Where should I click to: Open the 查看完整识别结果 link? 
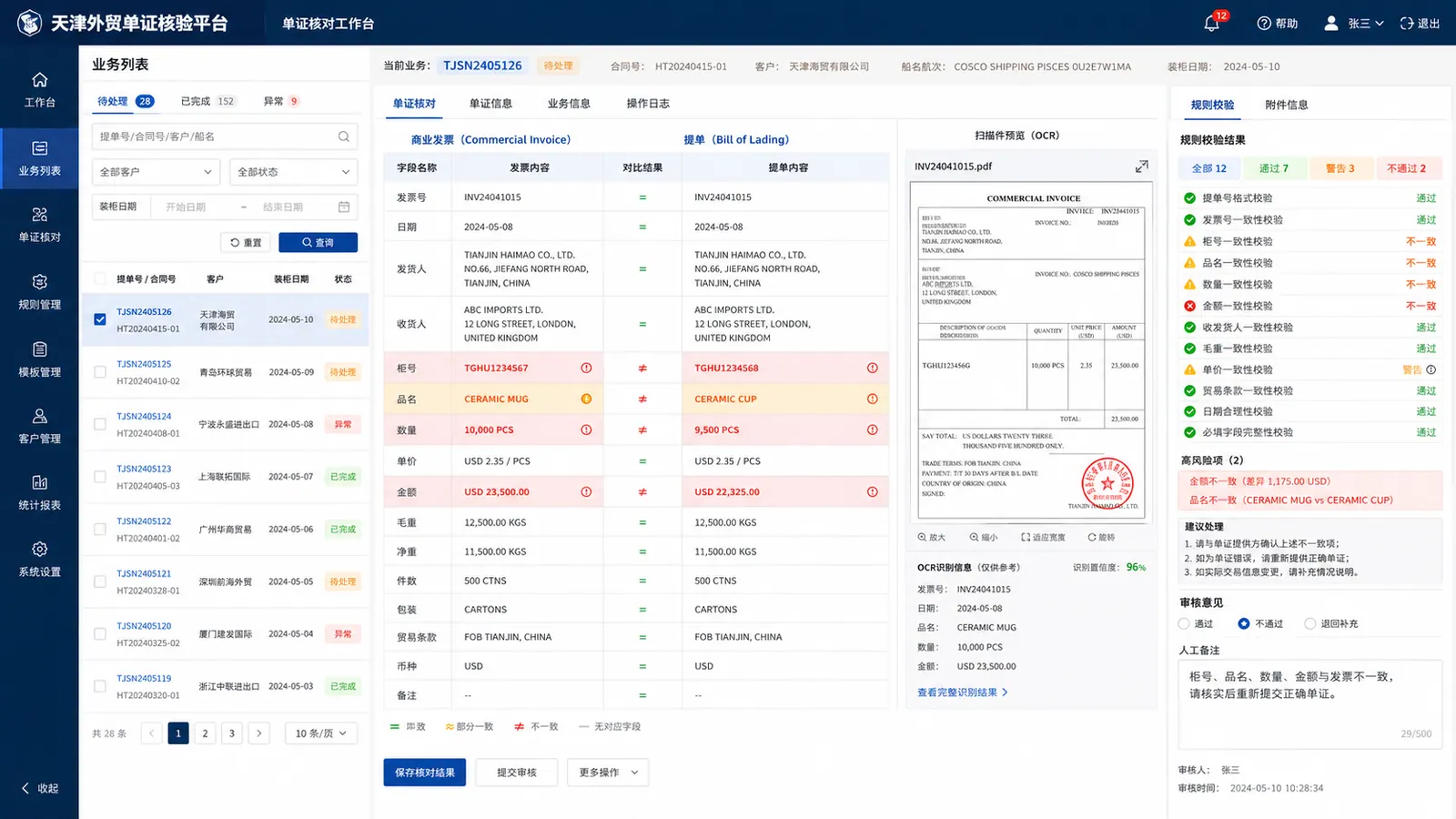coord(962,693)
